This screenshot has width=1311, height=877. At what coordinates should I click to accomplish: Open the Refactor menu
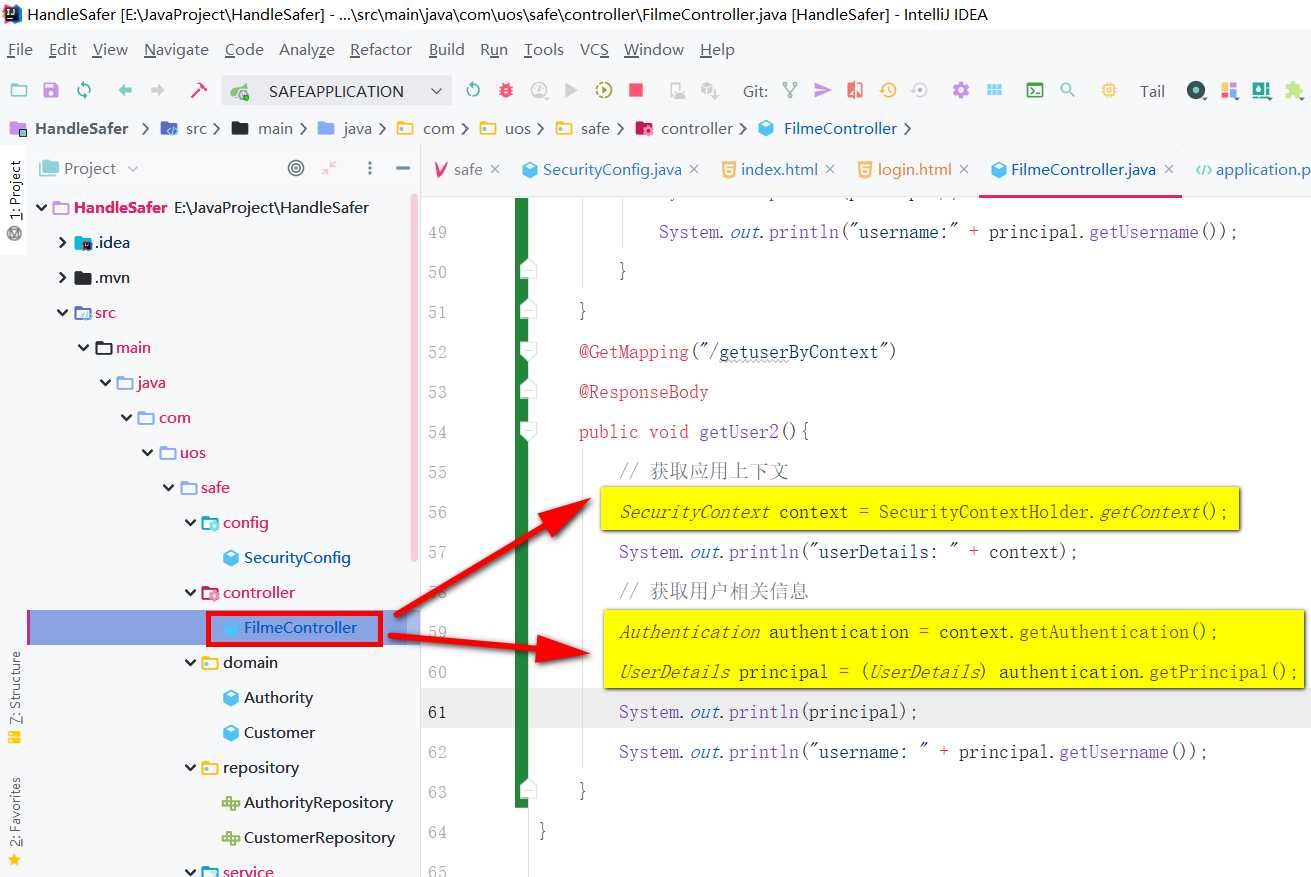click(x=381, y=49)
